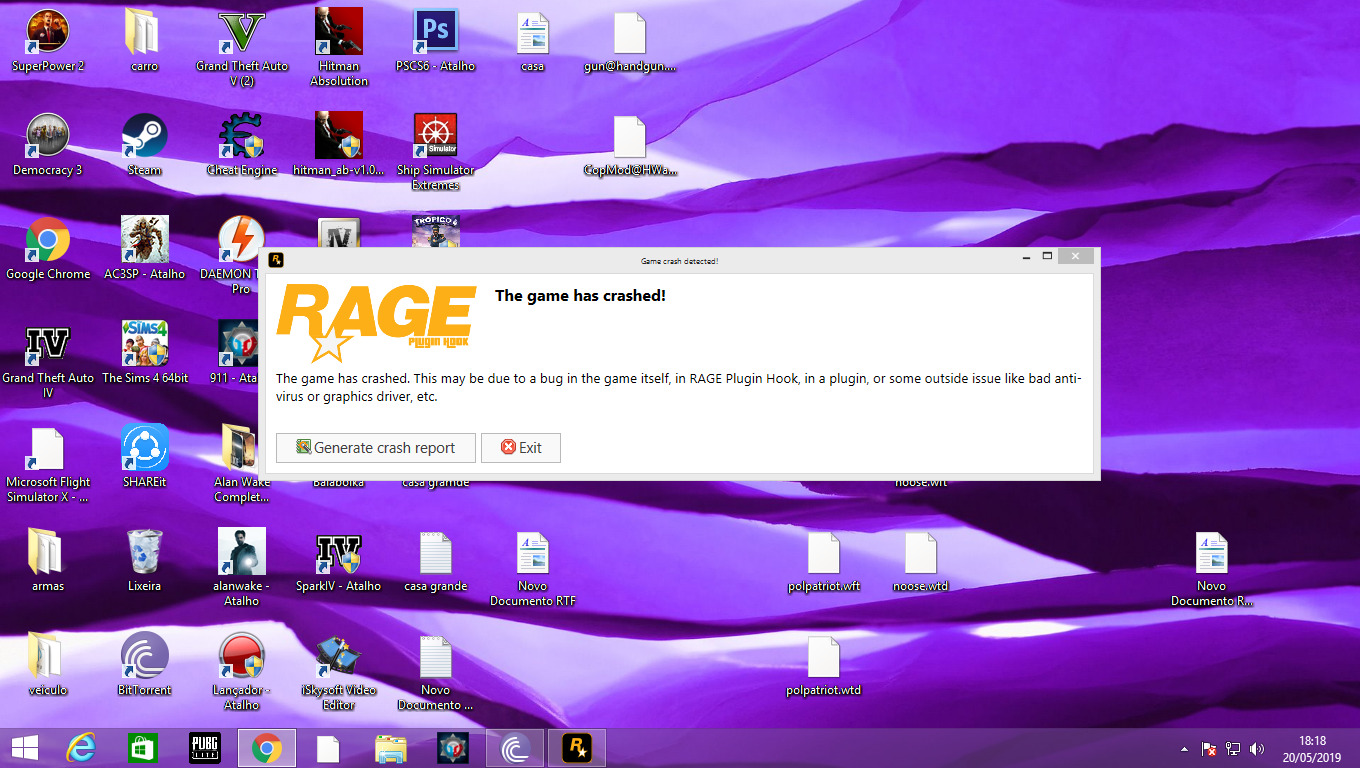Select the file named just "casa"
This screenshot has width=1360, height=768.
[x=533, y=42]
